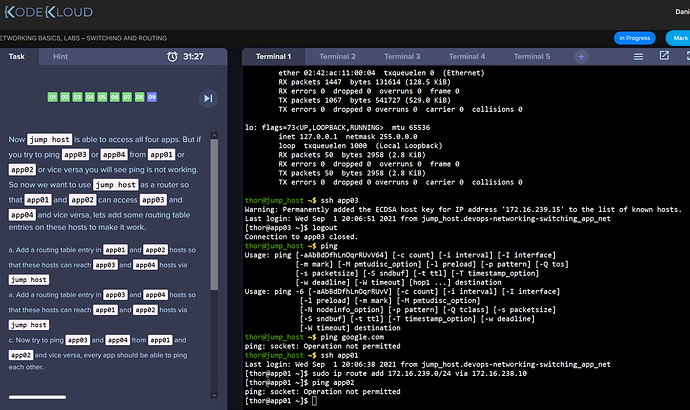
Task: Jump to question 01 marker
Action: click(51, 97)
